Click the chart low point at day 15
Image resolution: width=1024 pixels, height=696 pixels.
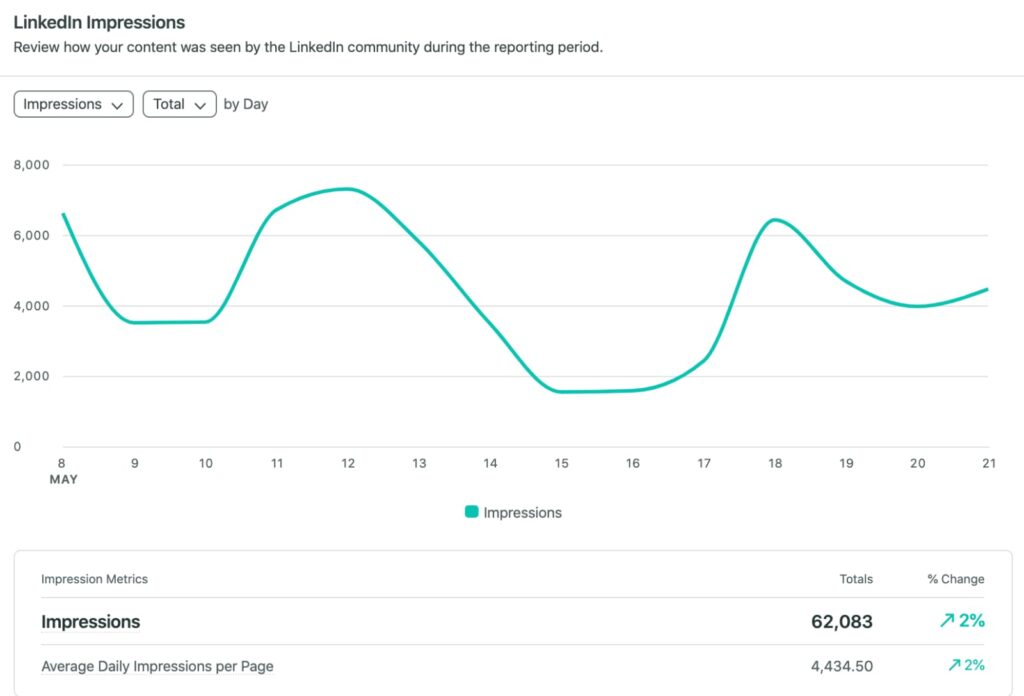pos(562,391)
